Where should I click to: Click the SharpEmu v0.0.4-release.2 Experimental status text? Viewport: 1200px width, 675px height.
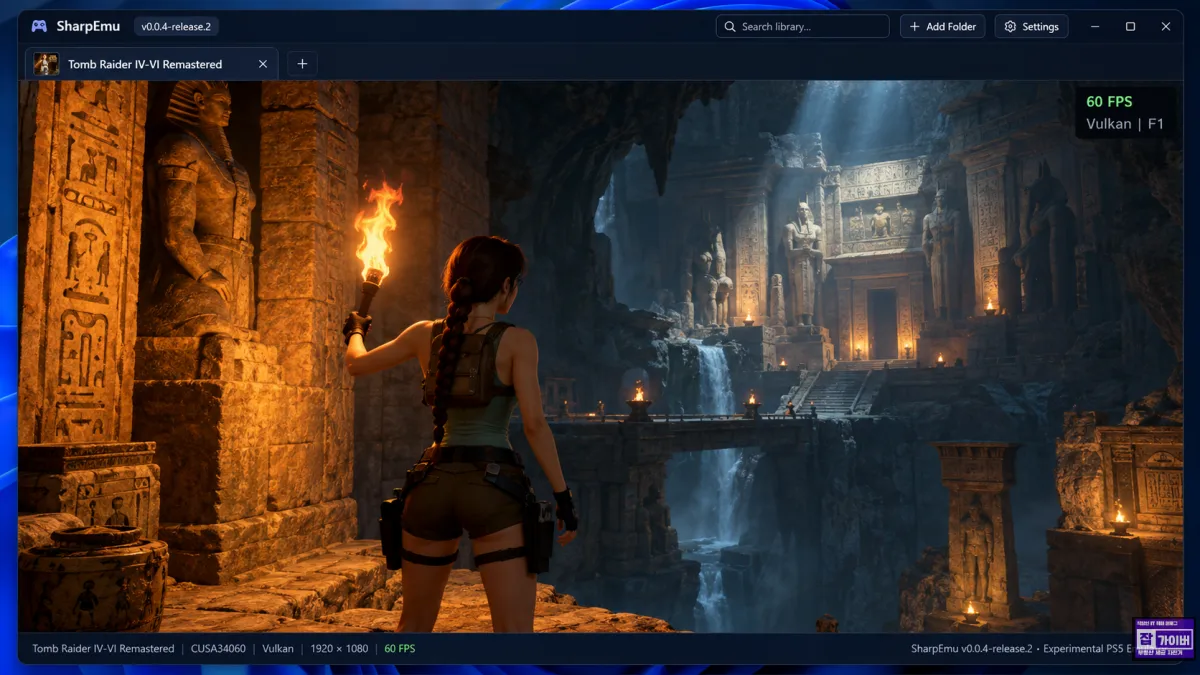tap(1020, 648)
